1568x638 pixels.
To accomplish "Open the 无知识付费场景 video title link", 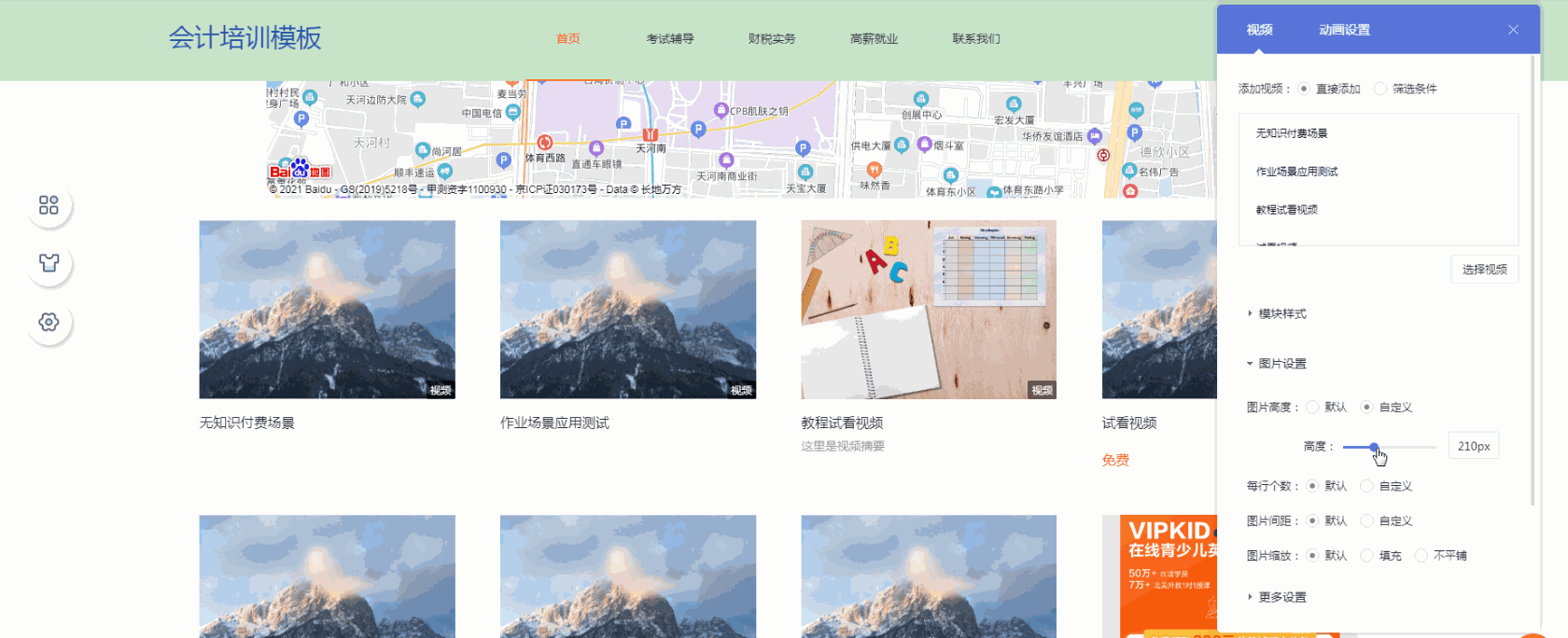I will coord(246,423).
